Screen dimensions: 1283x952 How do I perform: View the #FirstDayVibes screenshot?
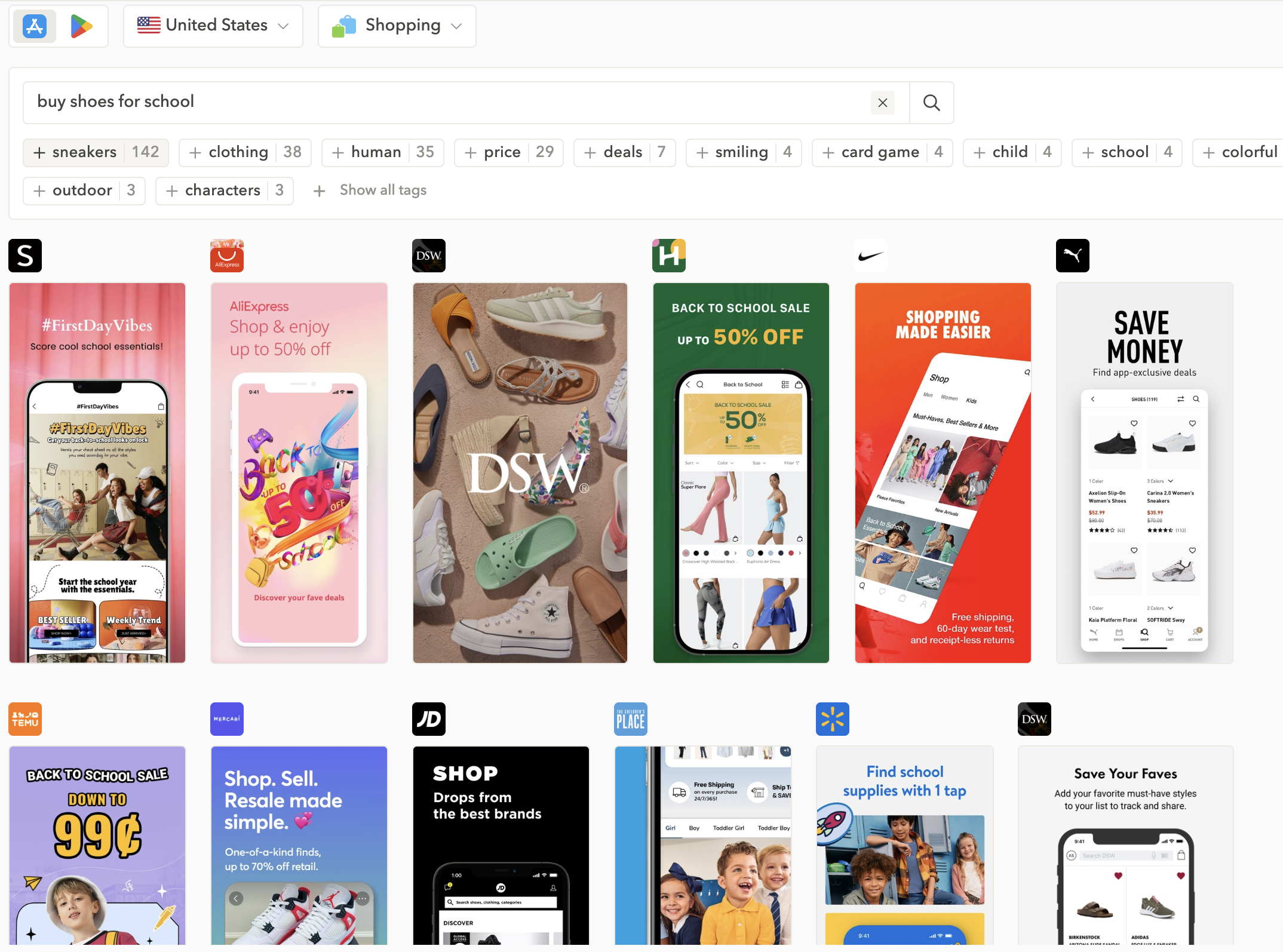tap(97, 473)
